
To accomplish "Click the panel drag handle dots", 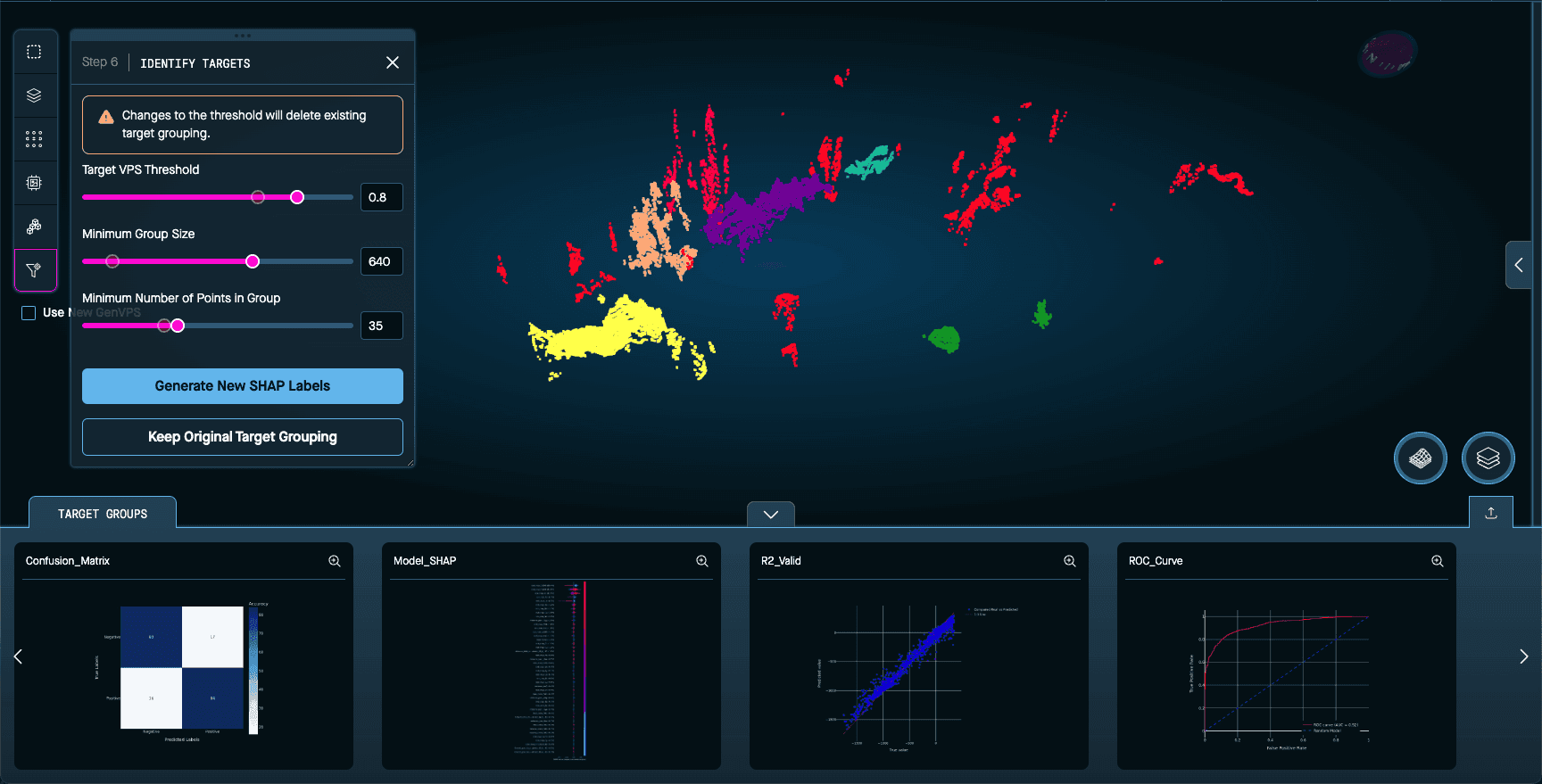I will 243,36.
